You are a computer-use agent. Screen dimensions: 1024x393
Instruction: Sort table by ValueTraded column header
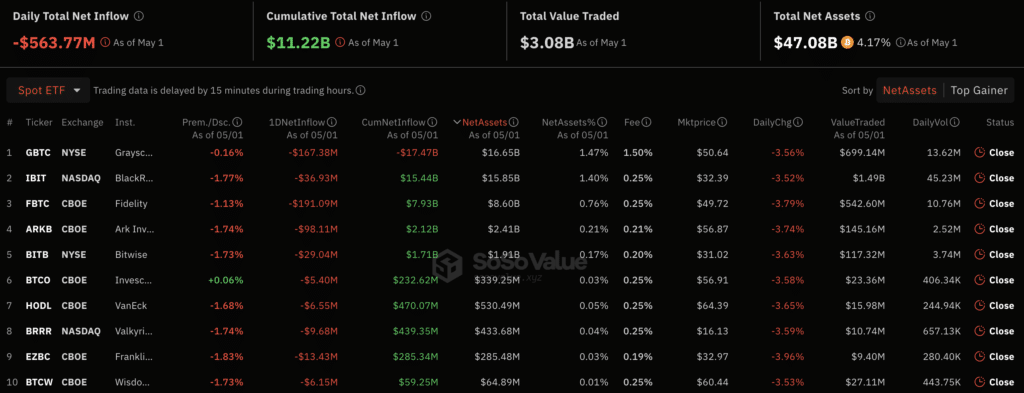click(x=857, y=122)
